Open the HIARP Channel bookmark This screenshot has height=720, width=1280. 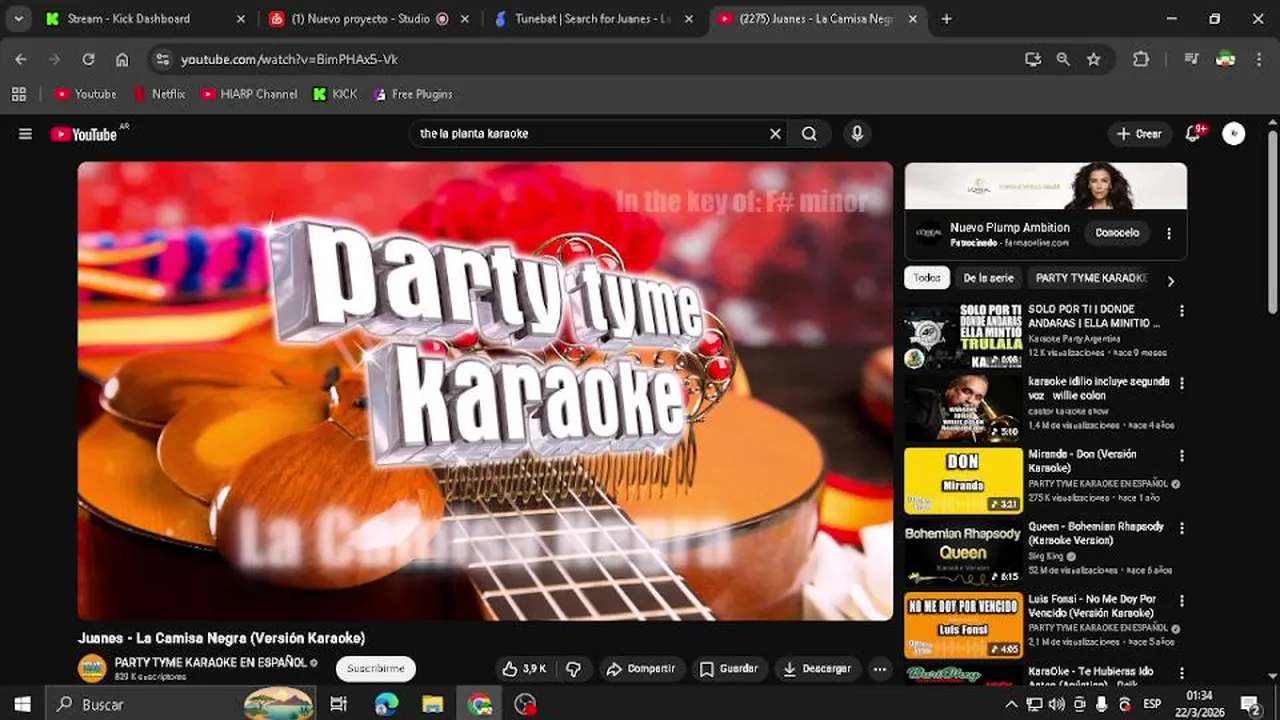pos(249,94)
